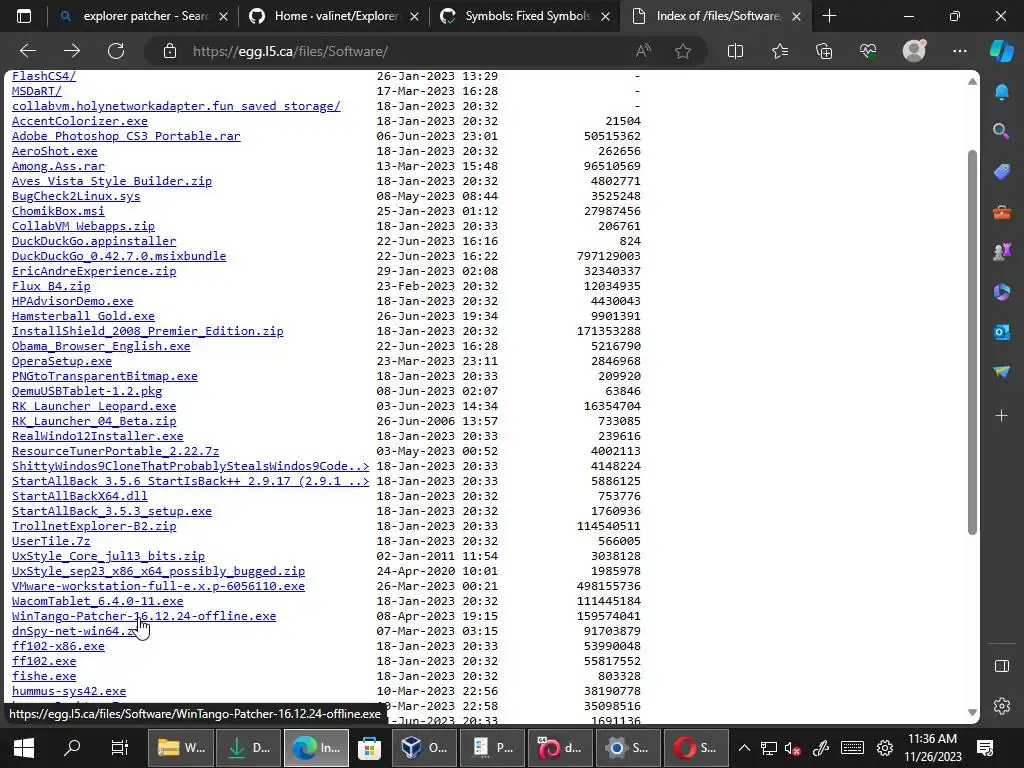
Task: Open the Favorites list button
Action: 780,51
